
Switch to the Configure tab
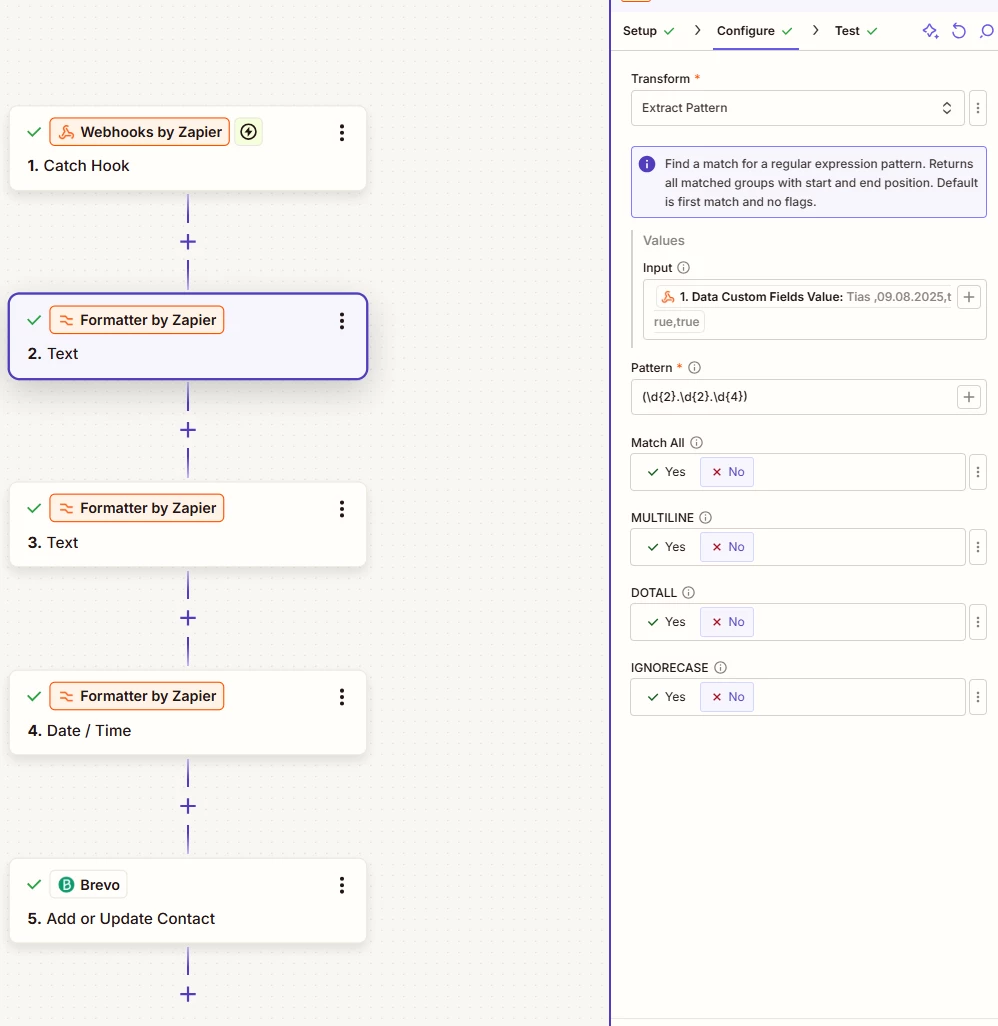tap(755, 31)
